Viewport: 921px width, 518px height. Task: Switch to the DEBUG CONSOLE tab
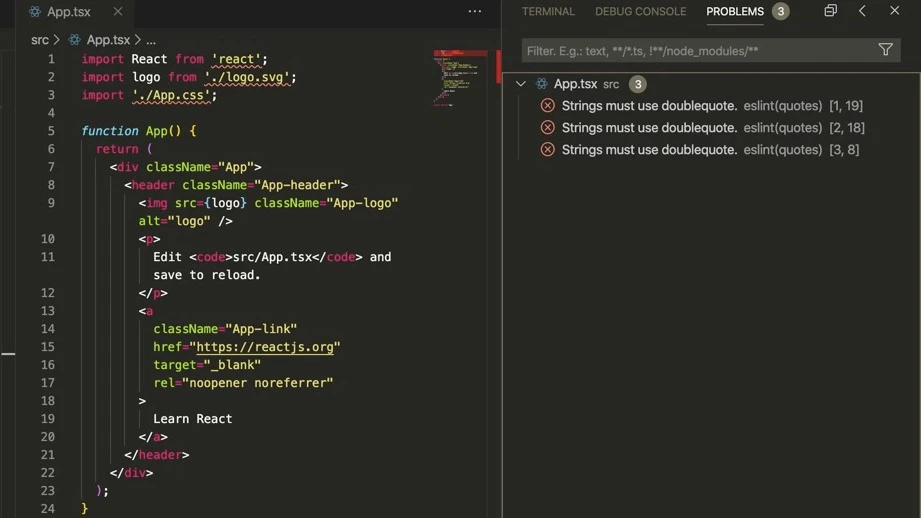(x=640, y=11)
